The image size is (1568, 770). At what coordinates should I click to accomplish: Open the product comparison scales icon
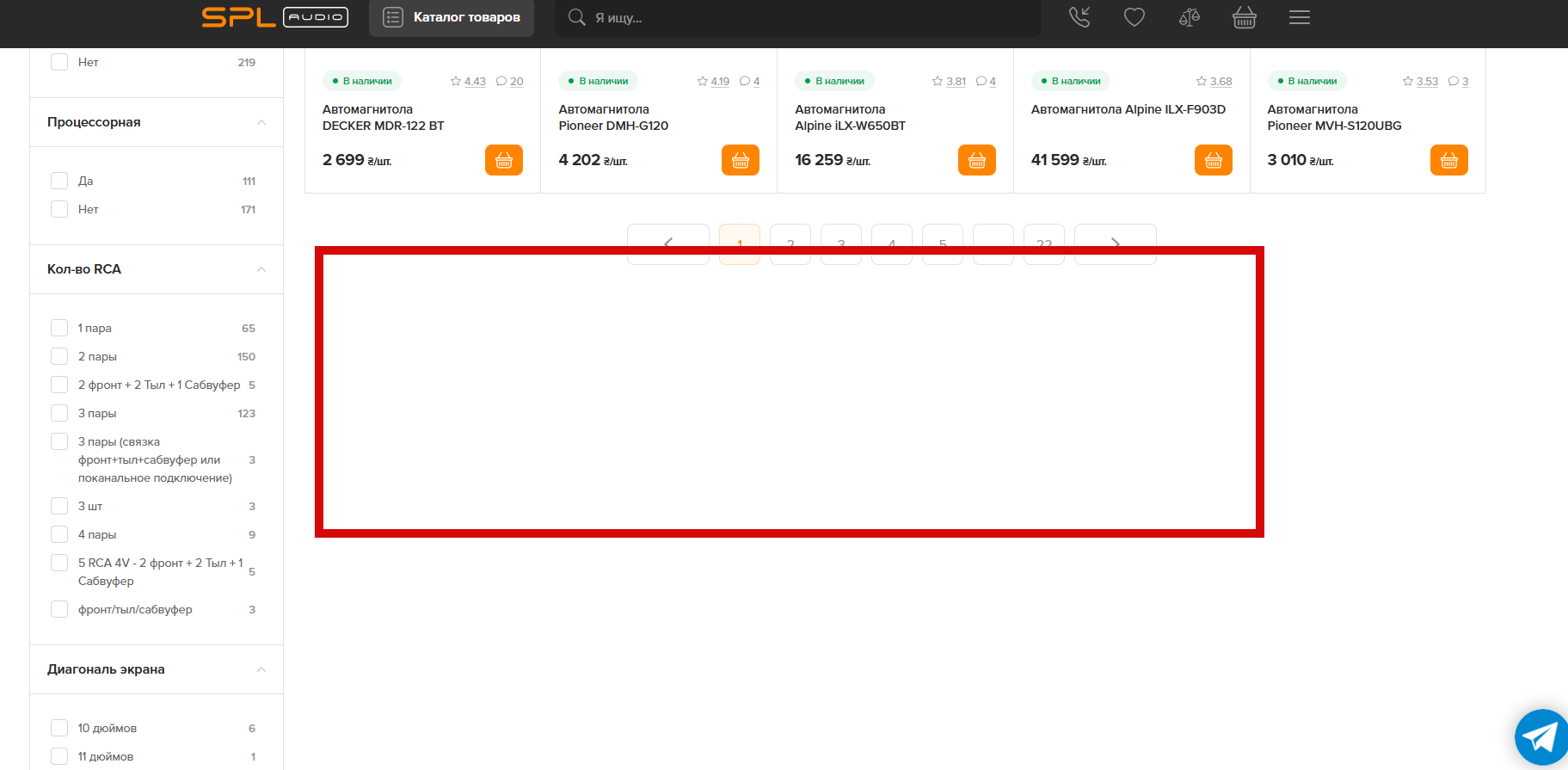pos(1190,17)
